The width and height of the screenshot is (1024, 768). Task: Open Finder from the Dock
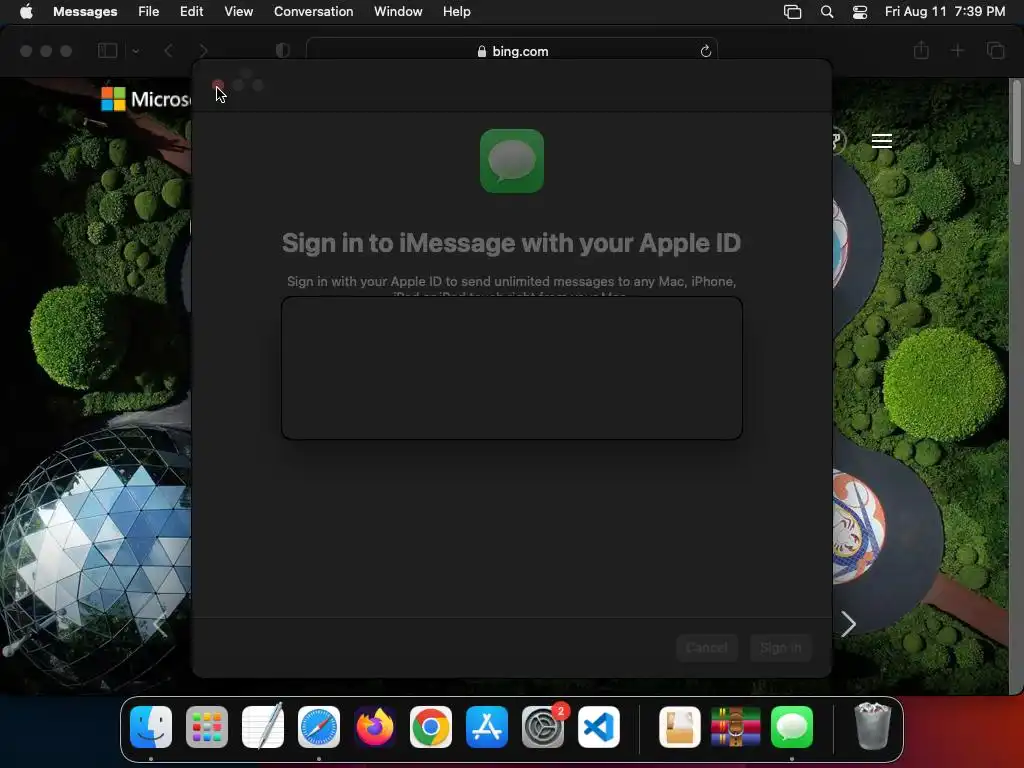click(151, 727)
